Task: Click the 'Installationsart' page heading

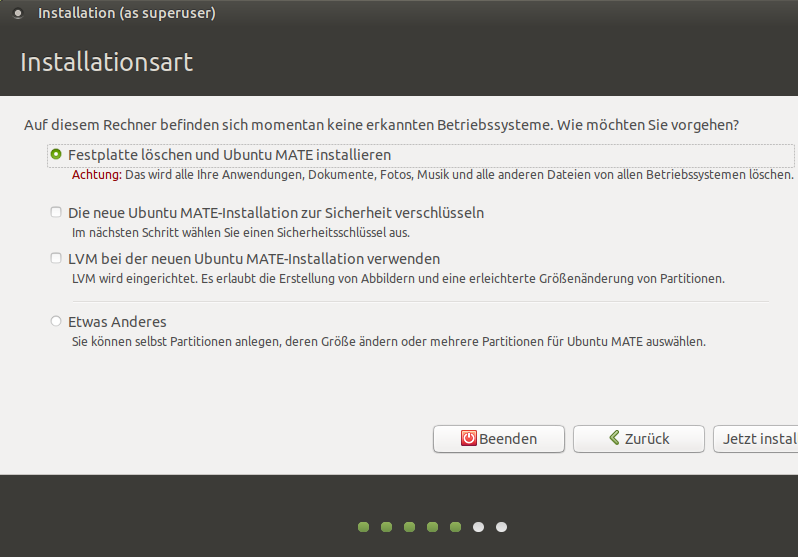Action: point(106,62)
